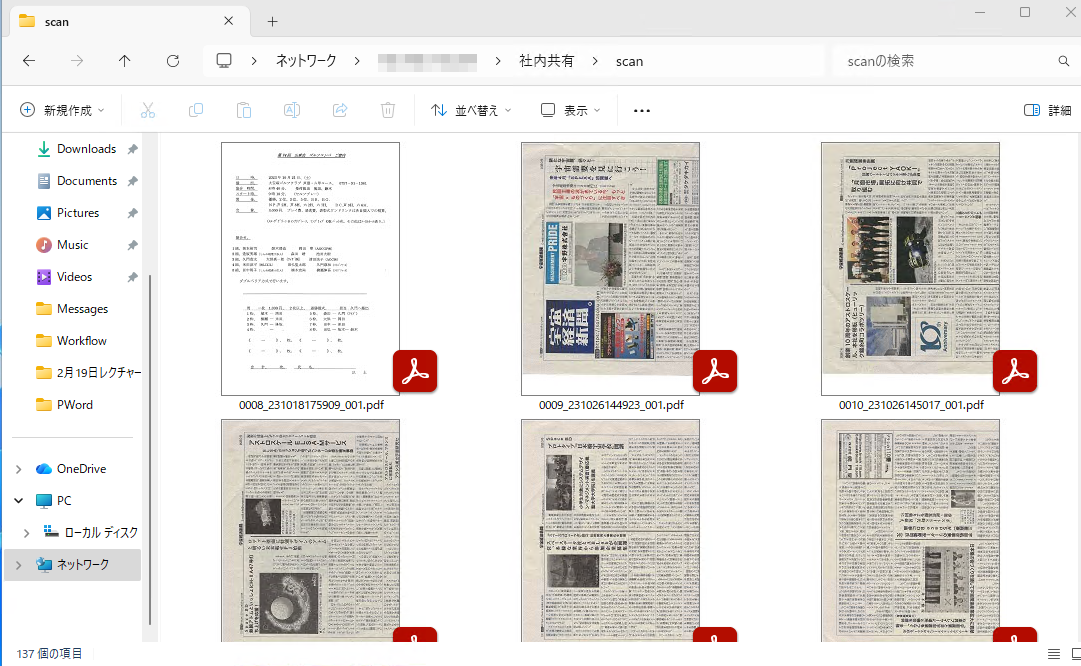Go up one folder level

(x=125, y=61)
